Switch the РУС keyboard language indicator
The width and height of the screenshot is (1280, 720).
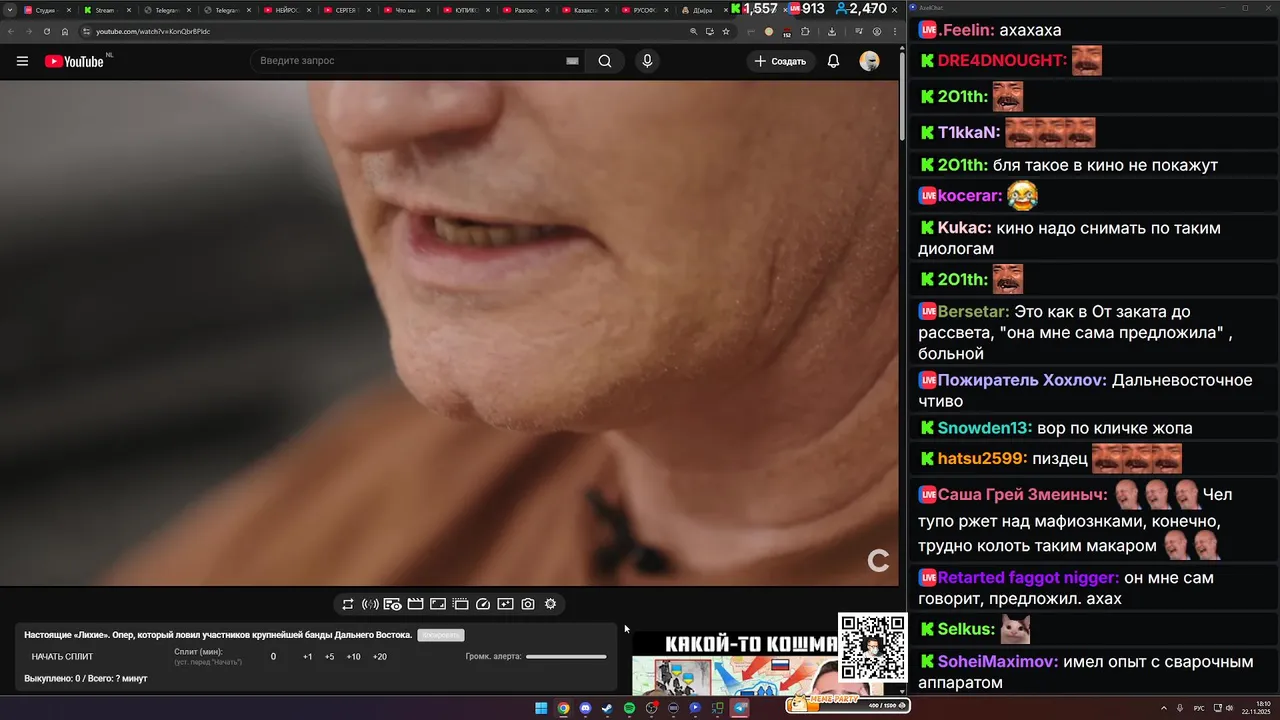[x=1199, y=708]
